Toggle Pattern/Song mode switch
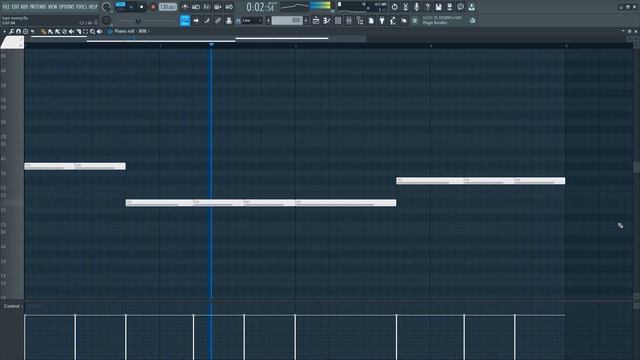640x360 pixels. tap(120, 7)
